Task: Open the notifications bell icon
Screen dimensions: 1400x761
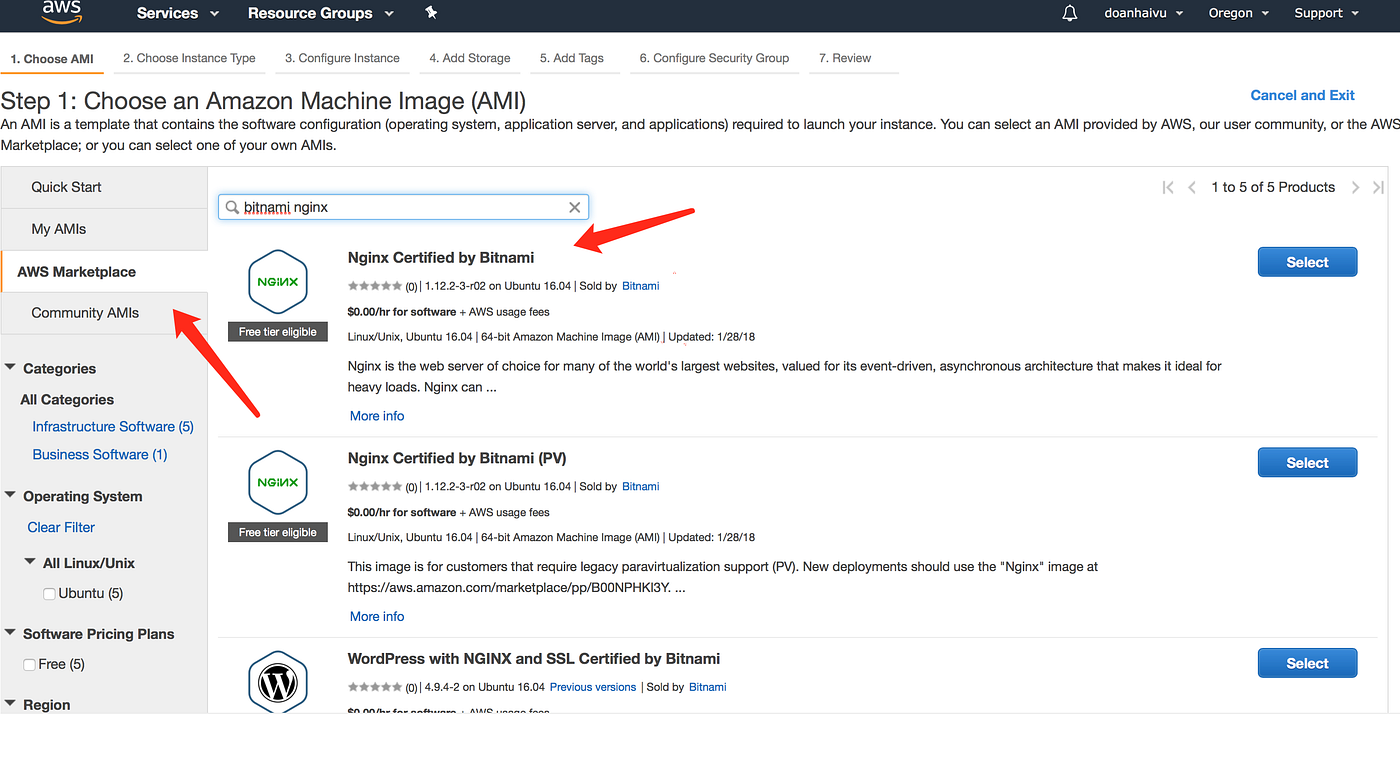Action: point(1069,13)
